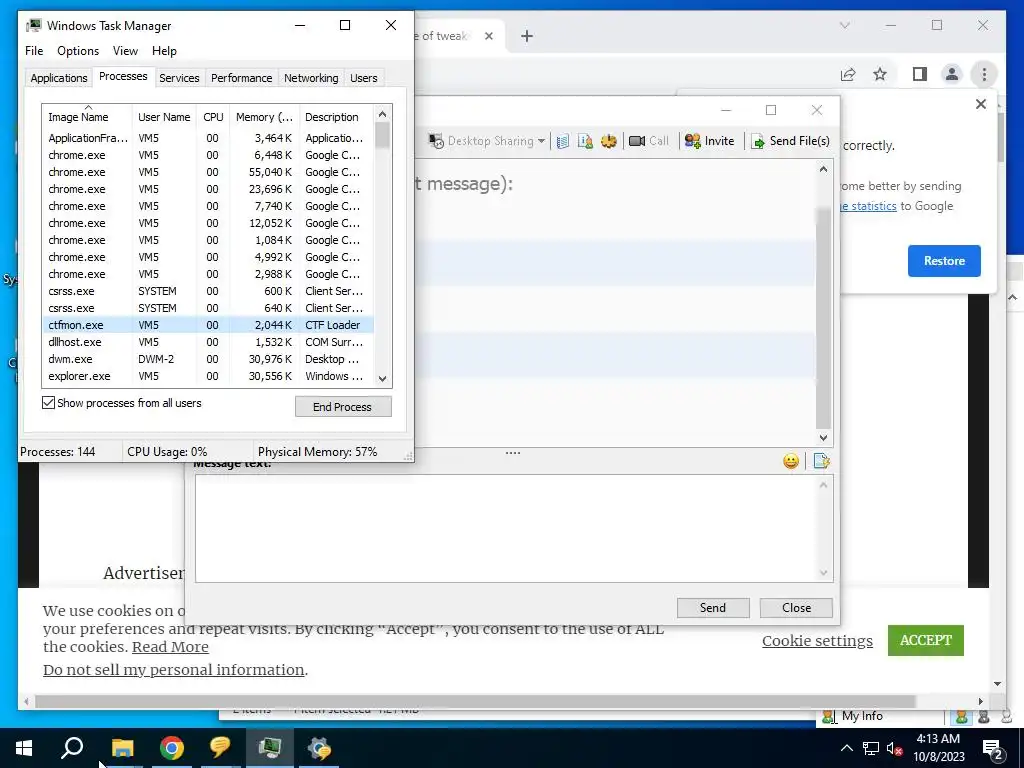The image size is (1024, 768).
Task: Open File Explorer from the taskbar
Action: (x=122, y=748)
